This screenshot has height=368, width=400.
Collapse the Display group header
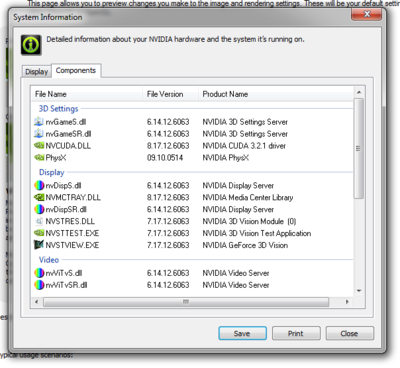pos(52,172)
